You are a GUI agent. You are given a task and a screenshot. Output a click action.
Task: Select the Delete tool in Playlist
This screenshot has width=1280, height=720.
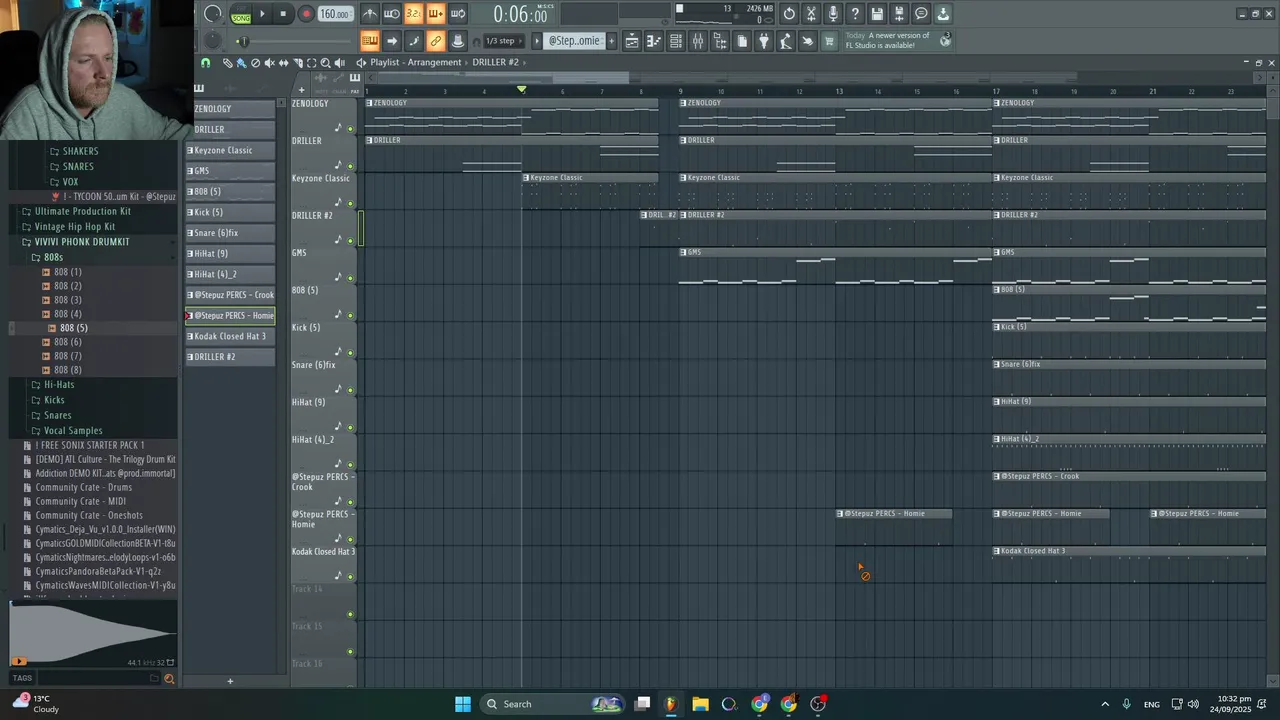[x=255, y=63]
